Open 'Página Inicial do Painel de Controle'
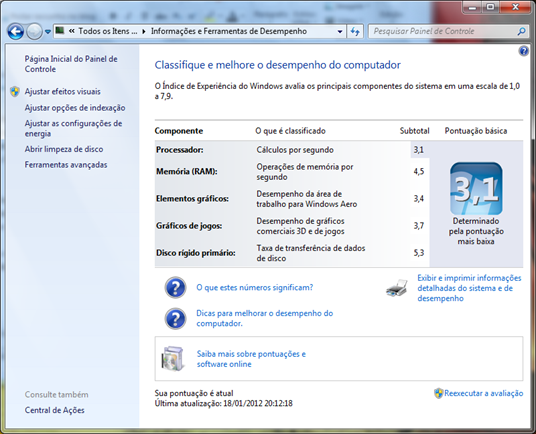The image size is (536, 434). click(71, 64)
